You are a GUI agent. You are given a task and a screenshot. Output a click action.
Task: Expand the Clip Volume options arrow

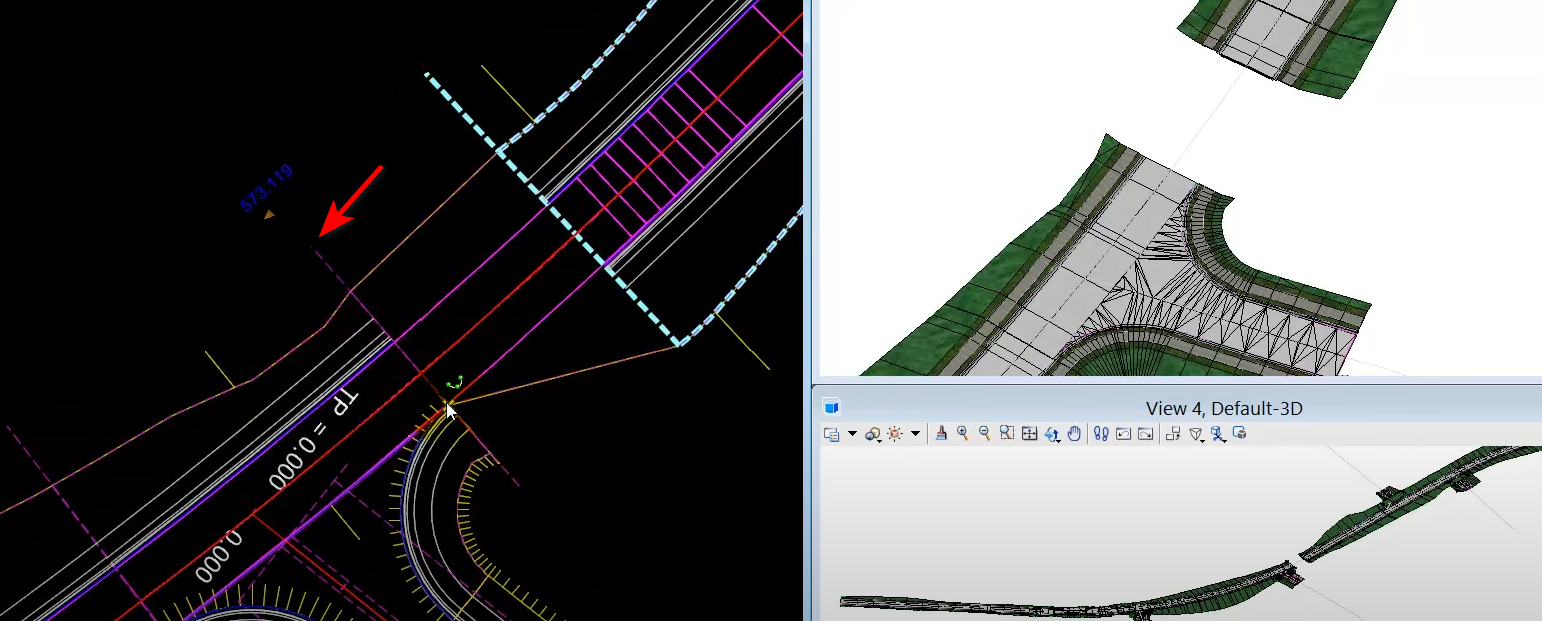coord(1203,439)
